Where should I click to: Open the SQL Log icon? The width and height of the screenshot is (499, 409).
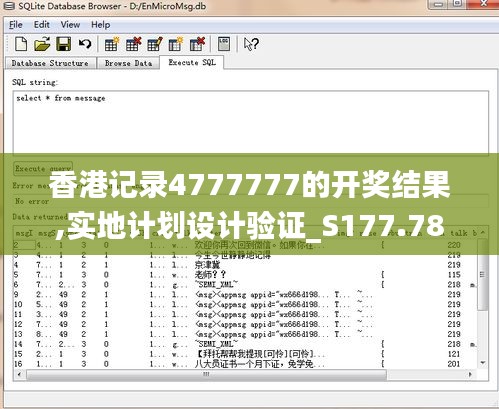tap(224, 44)
